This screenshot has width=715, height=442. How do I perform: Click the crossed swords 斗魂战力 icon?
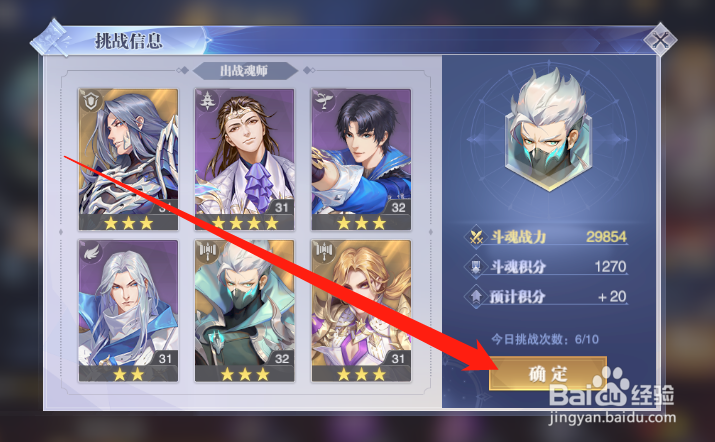point(476,237)
